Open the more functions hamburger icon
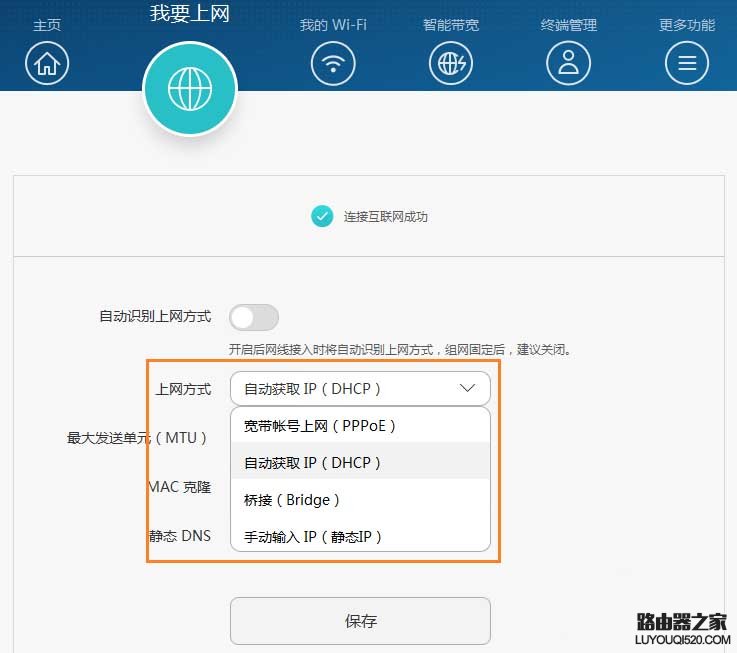737x653 pixels. coord(686,64)
